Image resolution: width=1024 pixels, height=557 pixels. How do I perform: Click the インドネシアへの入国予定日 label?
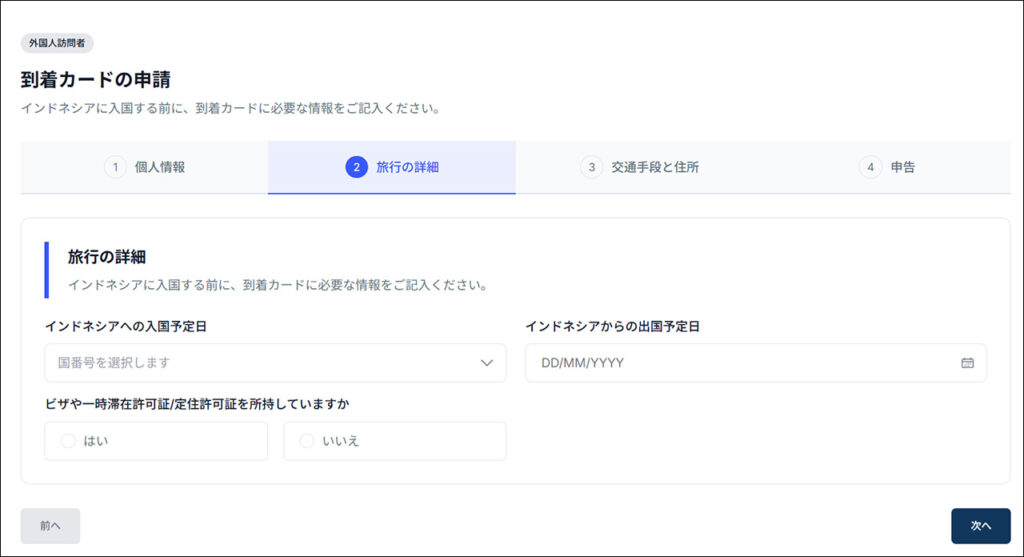pos(126,326)
